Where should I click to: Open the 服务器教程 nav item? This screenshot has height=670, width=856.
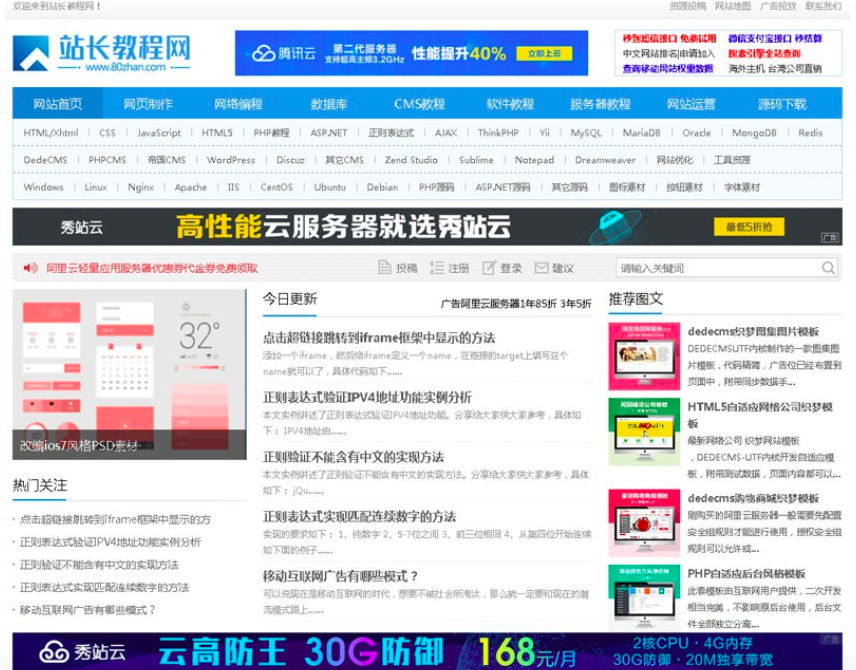pyautogui.click(x=600, y=104)
